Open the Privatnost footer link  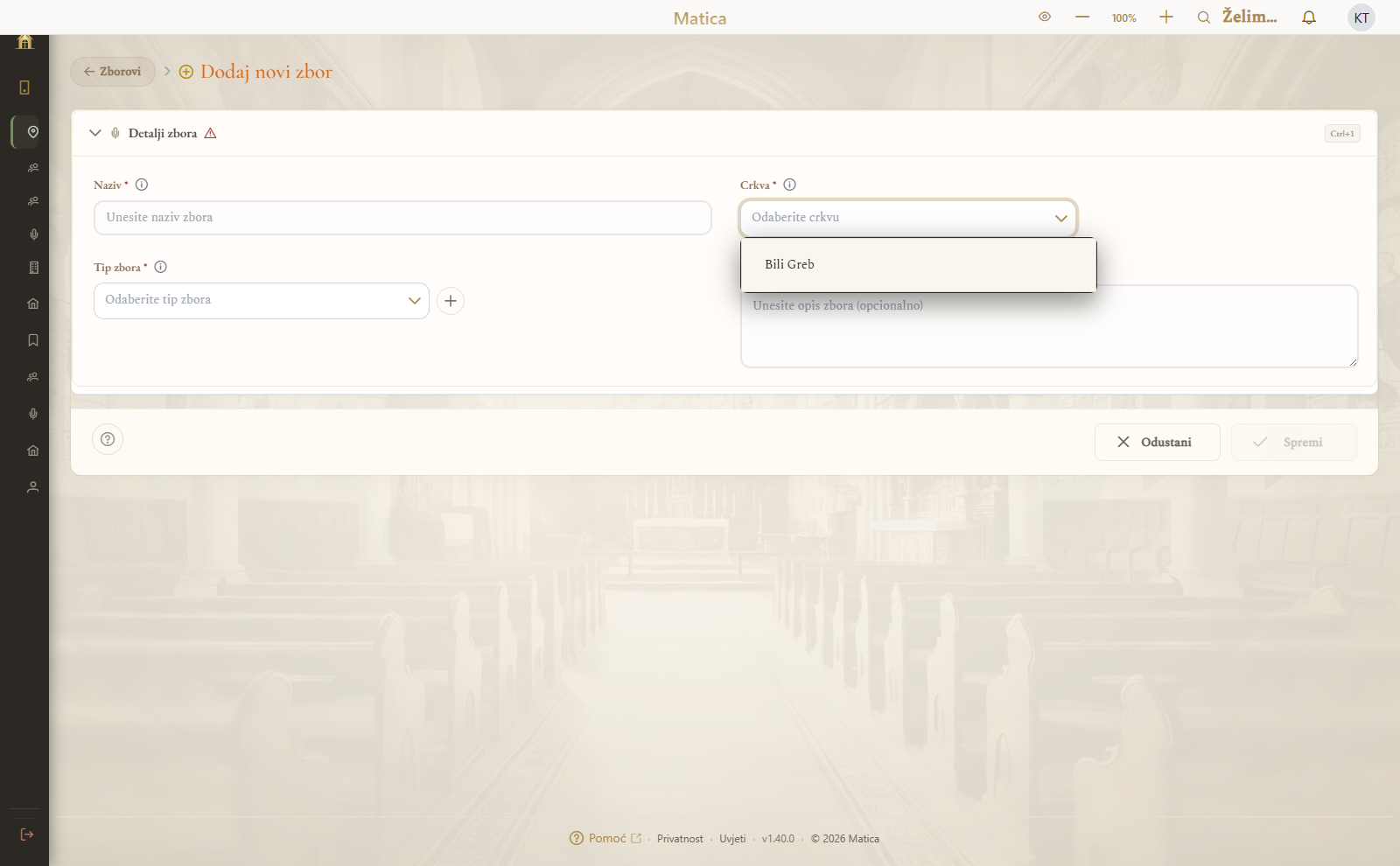[x=680, y=839]
